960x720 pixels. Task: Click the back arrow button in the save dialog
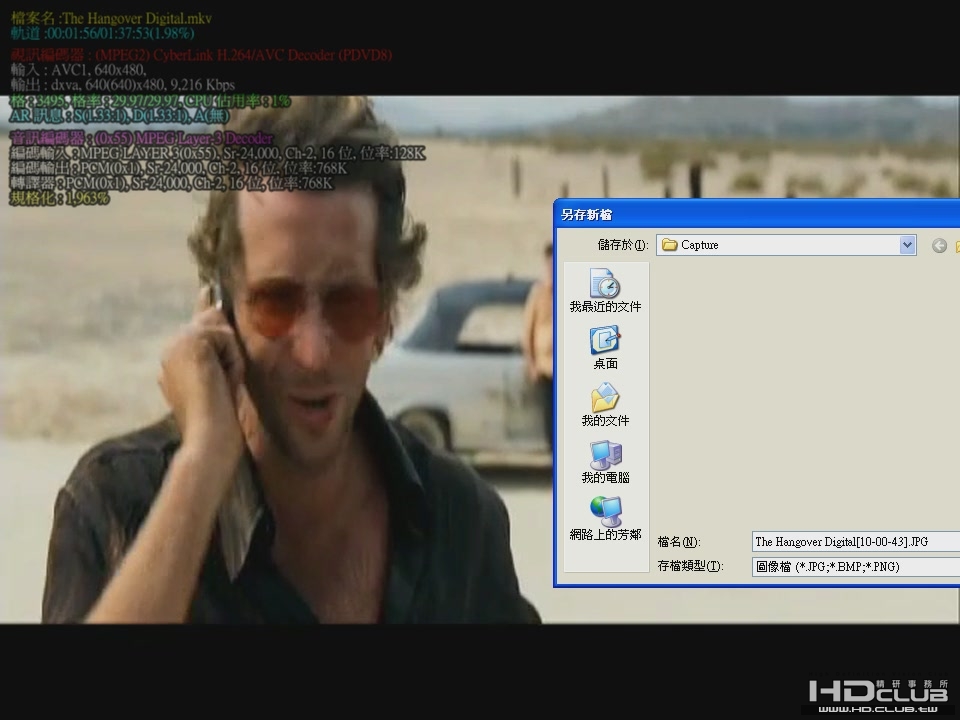(x=939, y=246)
